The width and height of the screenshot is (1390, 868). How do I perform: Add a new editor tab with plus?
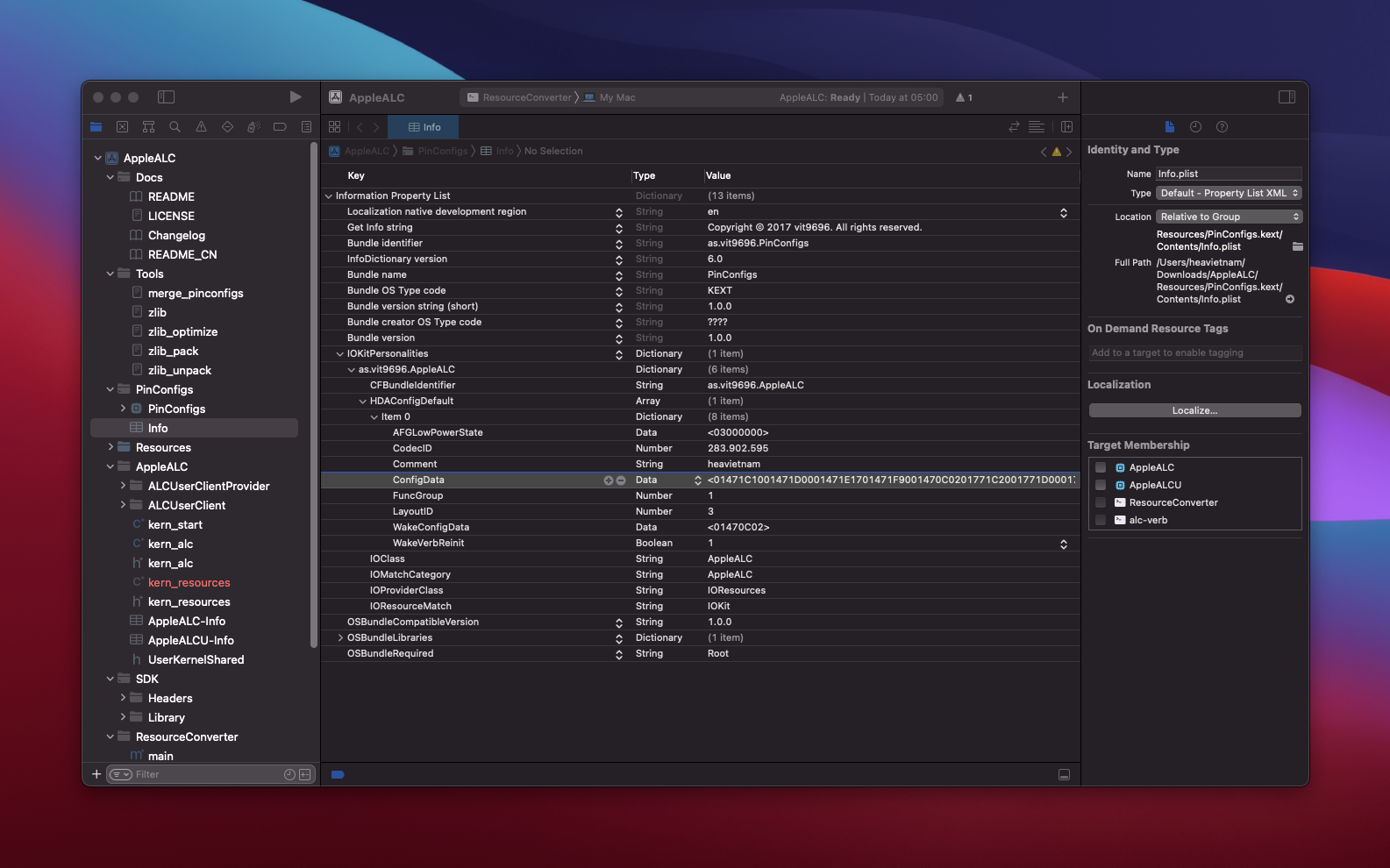1063,97
